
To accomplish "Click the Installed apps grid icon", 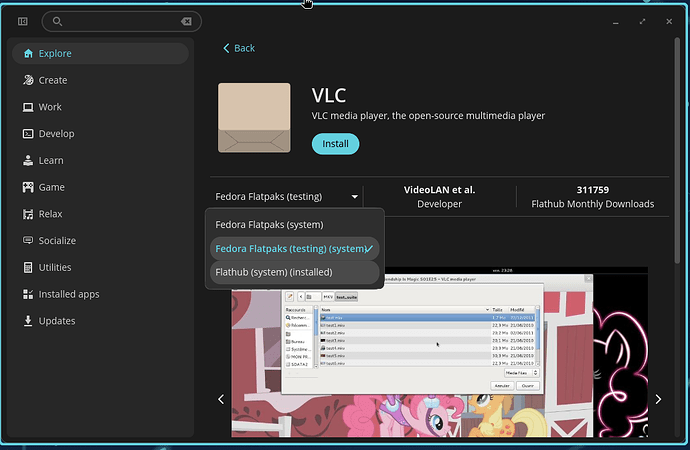I will [x=28, y=294].
